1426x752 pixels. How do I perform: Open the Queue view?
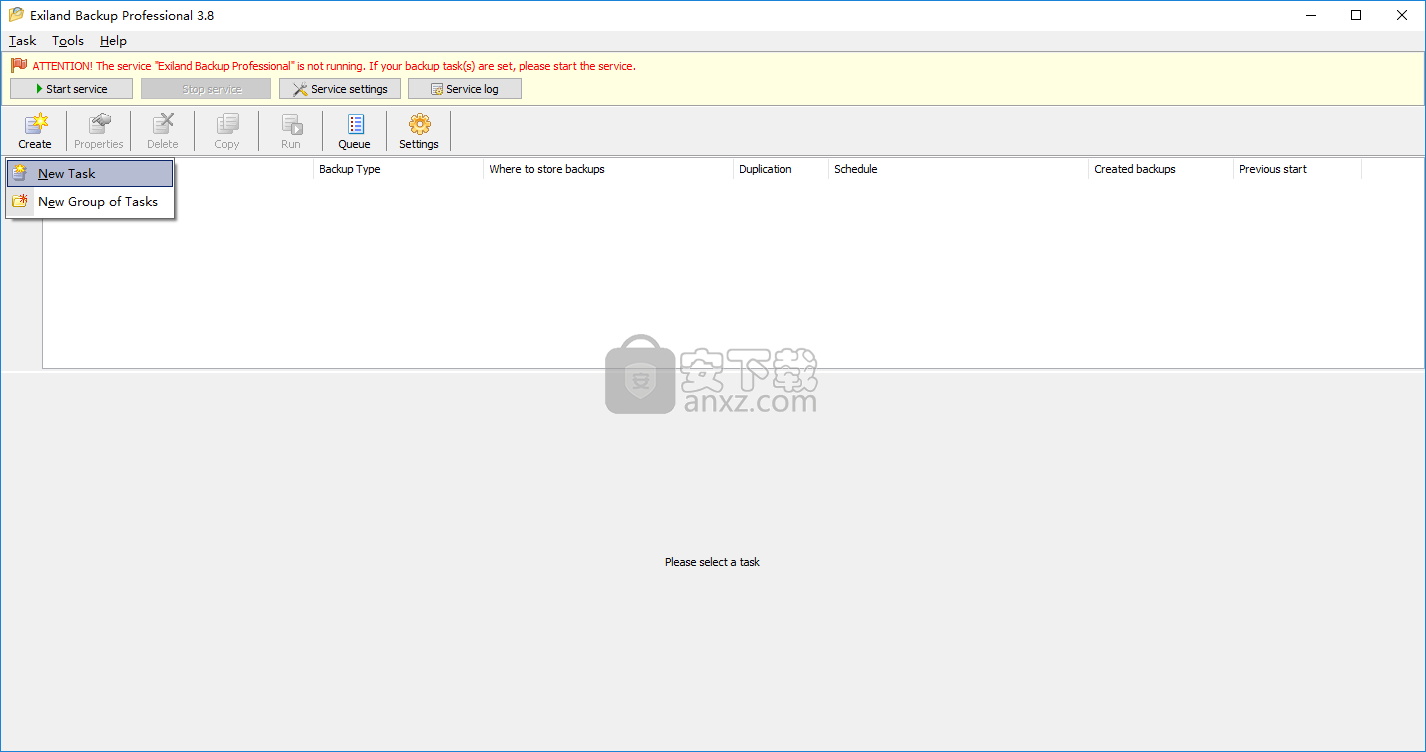pyautogui.click(x=354, y=131)
